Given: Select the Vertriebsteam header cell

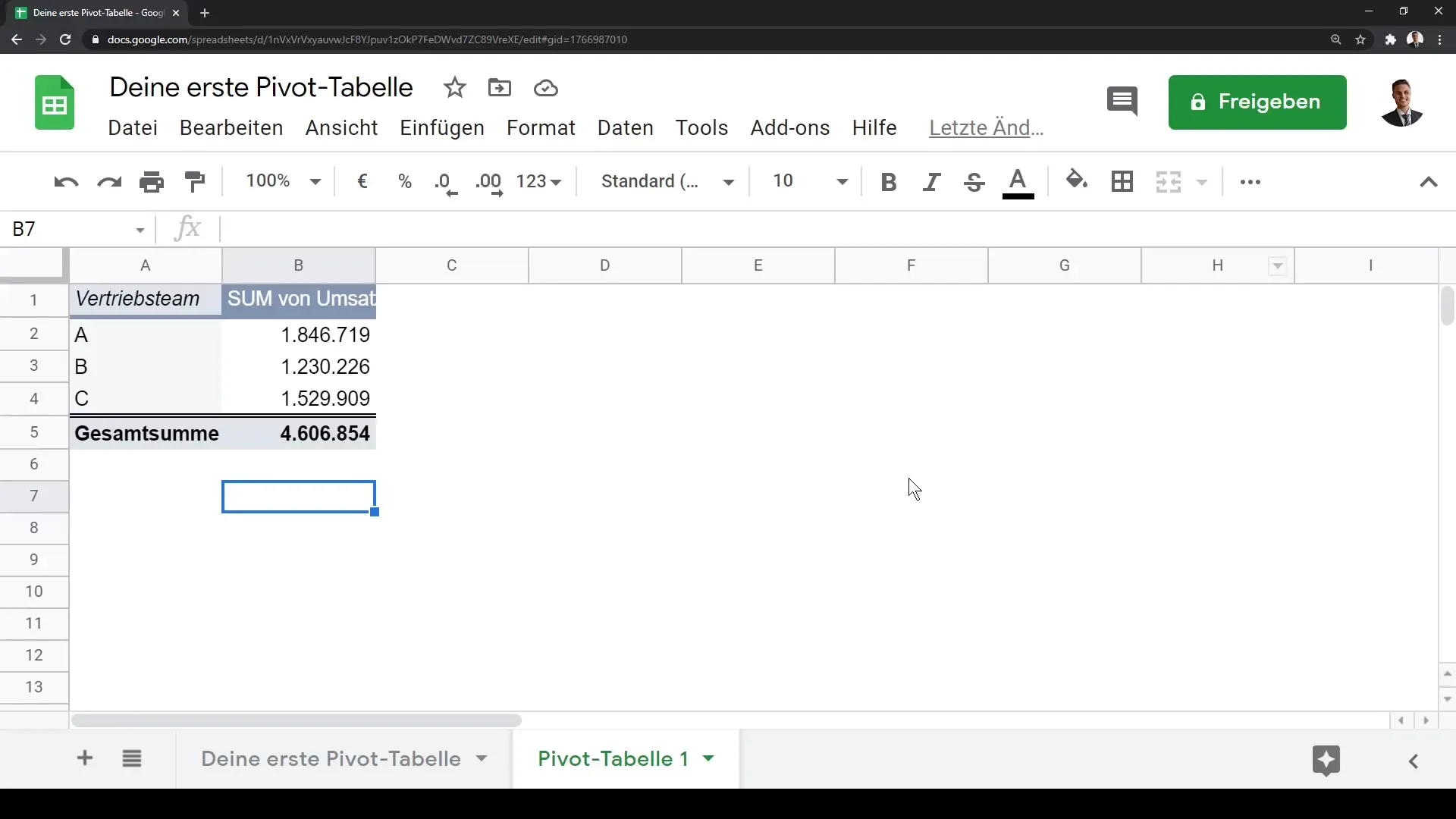Looking at the screenshot, I should [146, 300].
